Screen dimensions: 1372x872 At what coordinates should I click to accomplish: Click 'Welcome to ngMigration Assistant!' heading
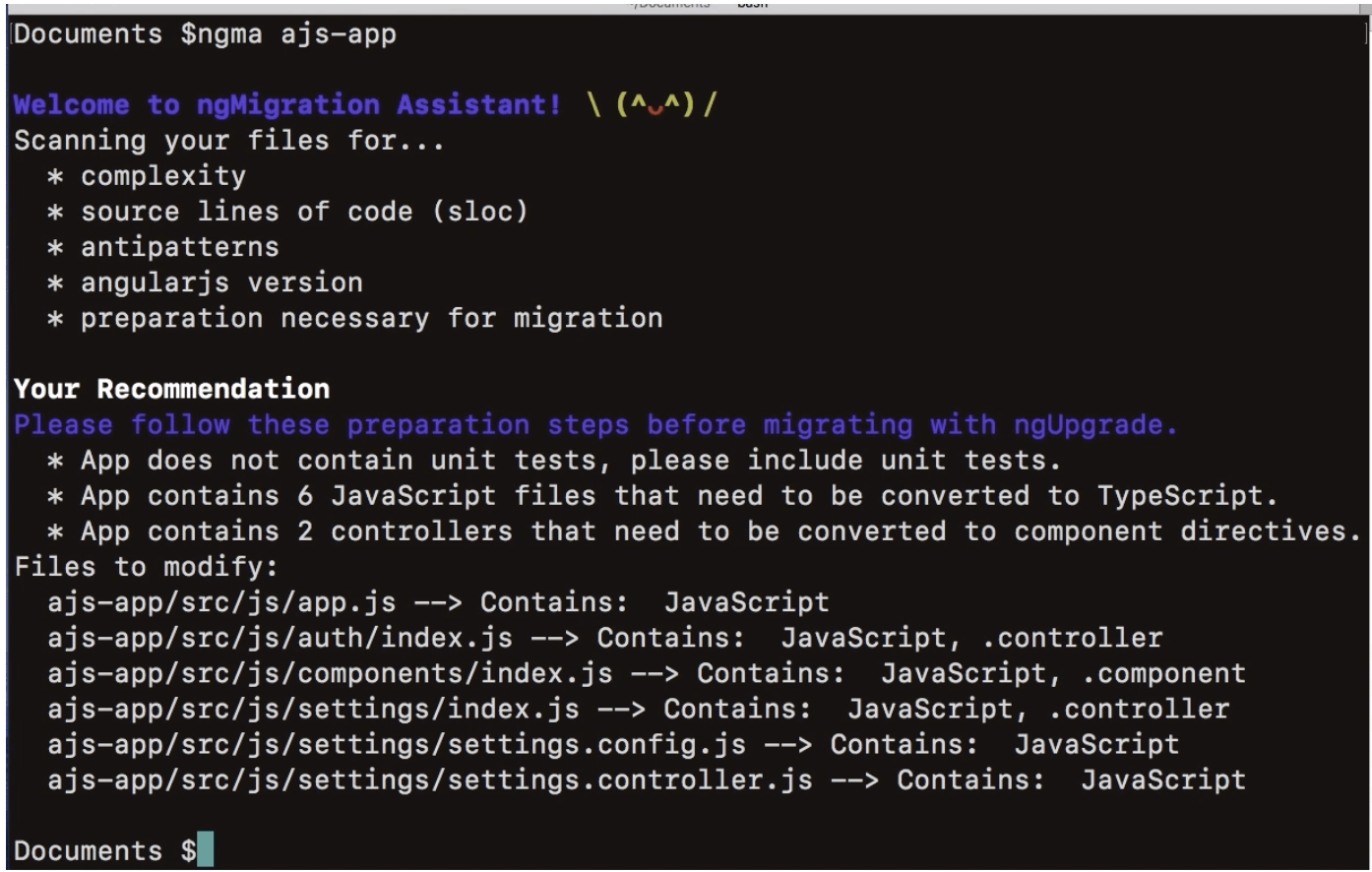pos(287,104)
